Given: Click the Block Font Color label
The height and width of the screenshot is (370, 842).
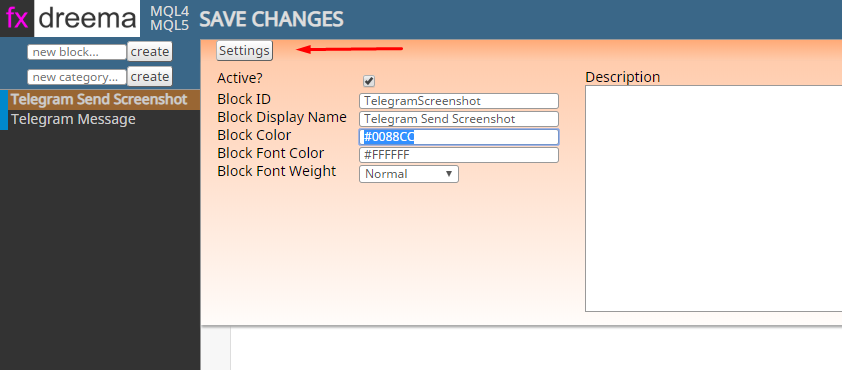Looking at the screenshot, I should tap(271, 153).
